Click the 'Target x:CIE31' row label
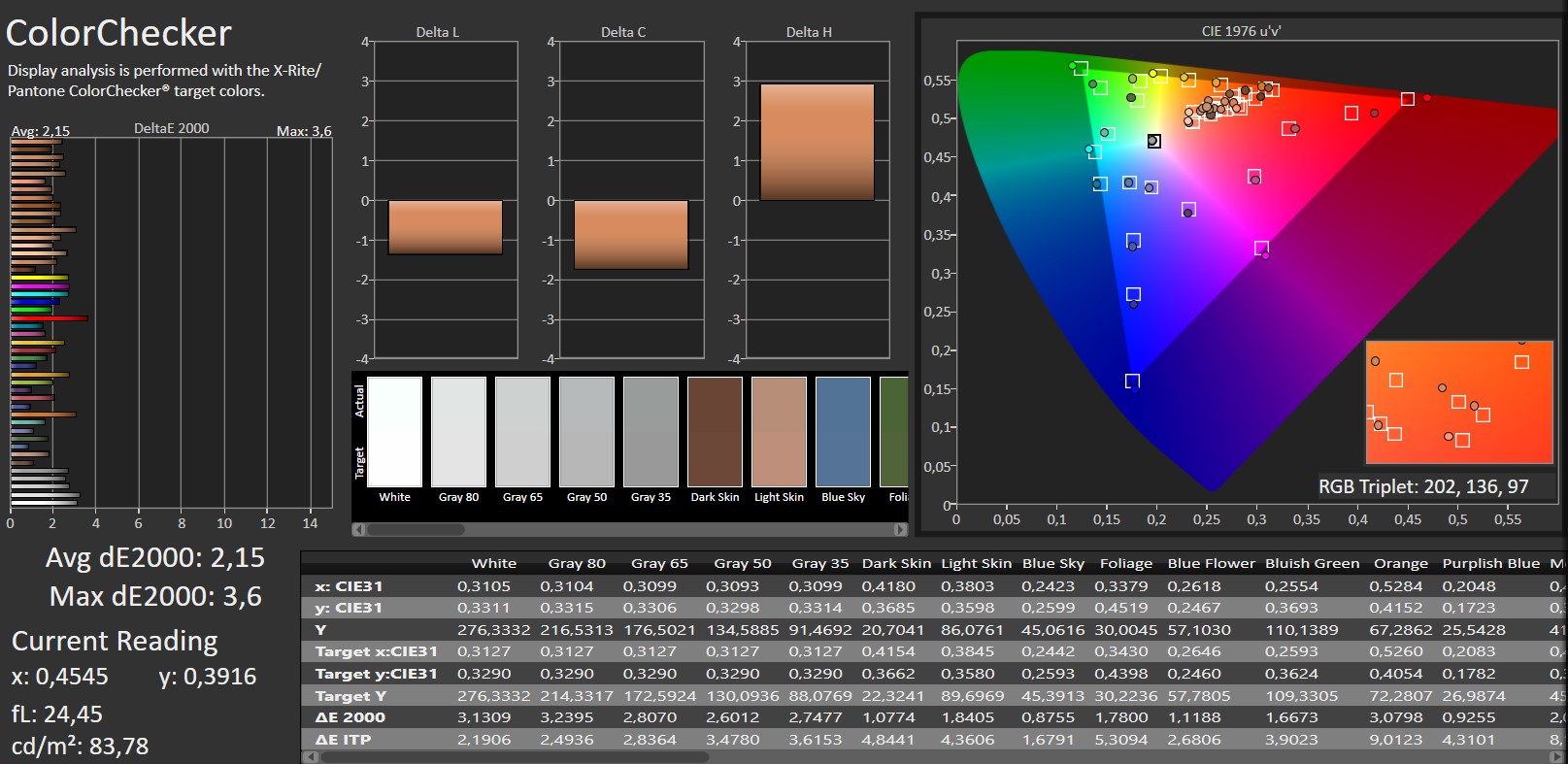The height and width of the screenshot is (764, 1568). point(376,651)
